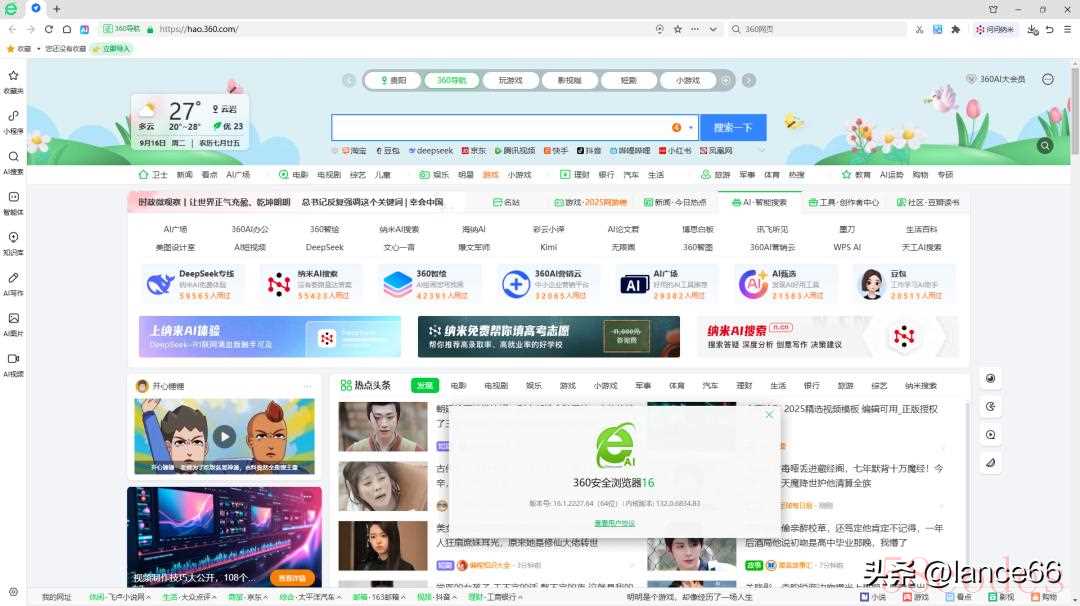
Task: Click the DeepSeek专线 whale icon
Action: (x=160, y=284)
